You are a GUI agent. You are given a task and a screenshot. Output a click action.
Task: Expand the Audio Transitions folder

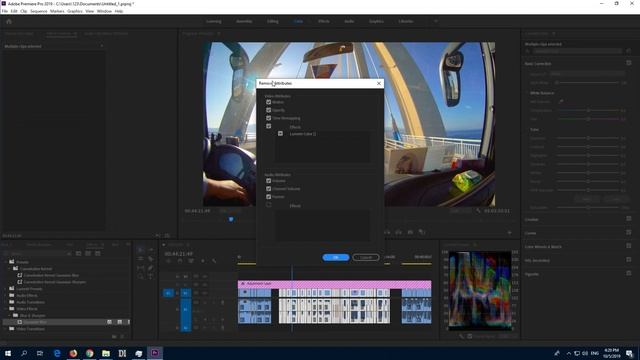tap(6, 302)
